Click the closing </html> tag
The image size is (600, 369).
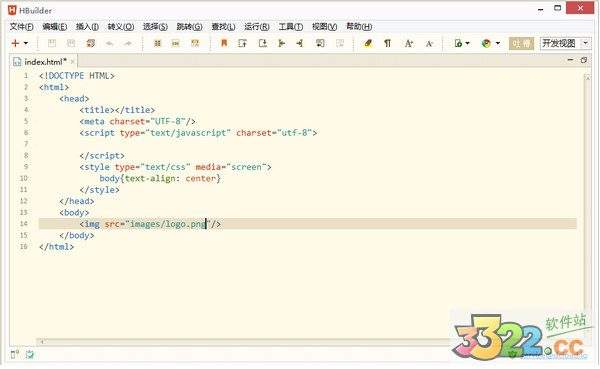(56, 247)
